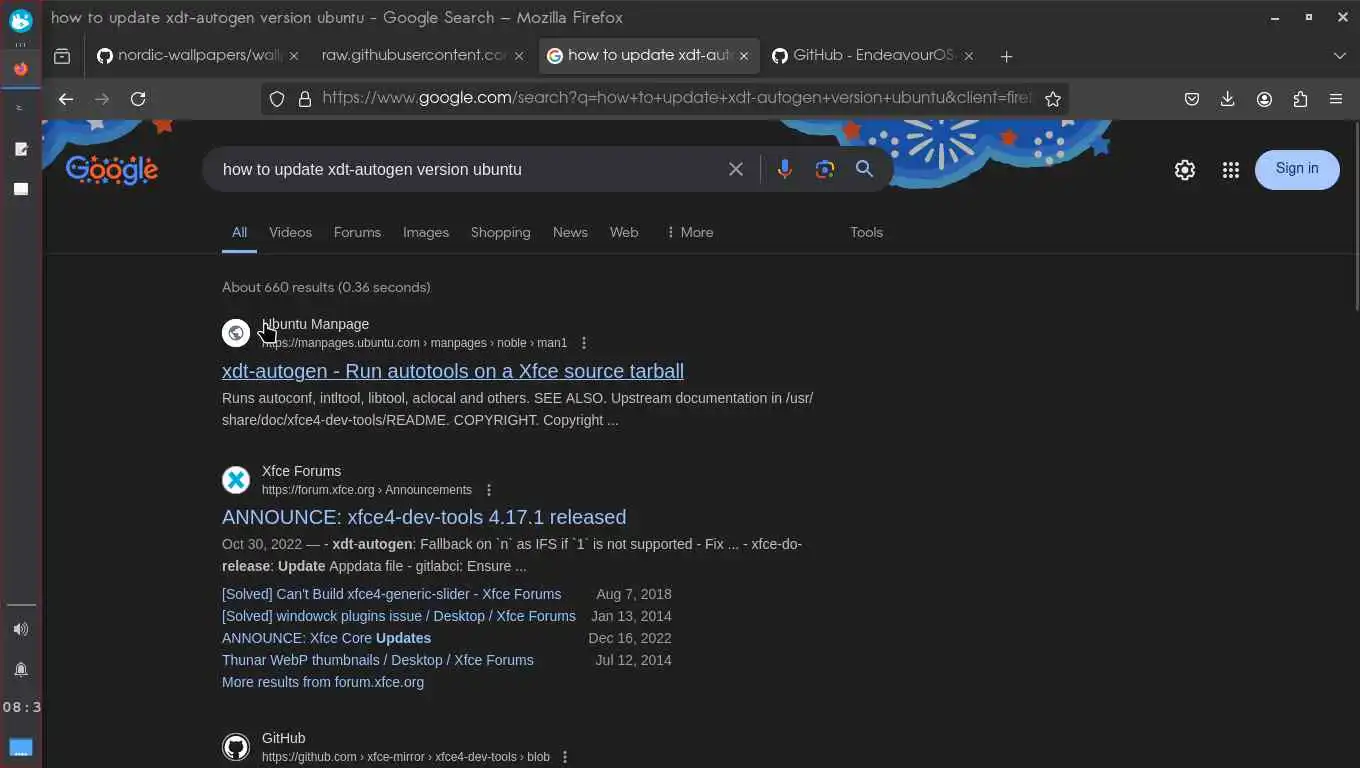Click More results from forum.xfce.org
The image size is (1360, 768).
[x=323, y=682]
